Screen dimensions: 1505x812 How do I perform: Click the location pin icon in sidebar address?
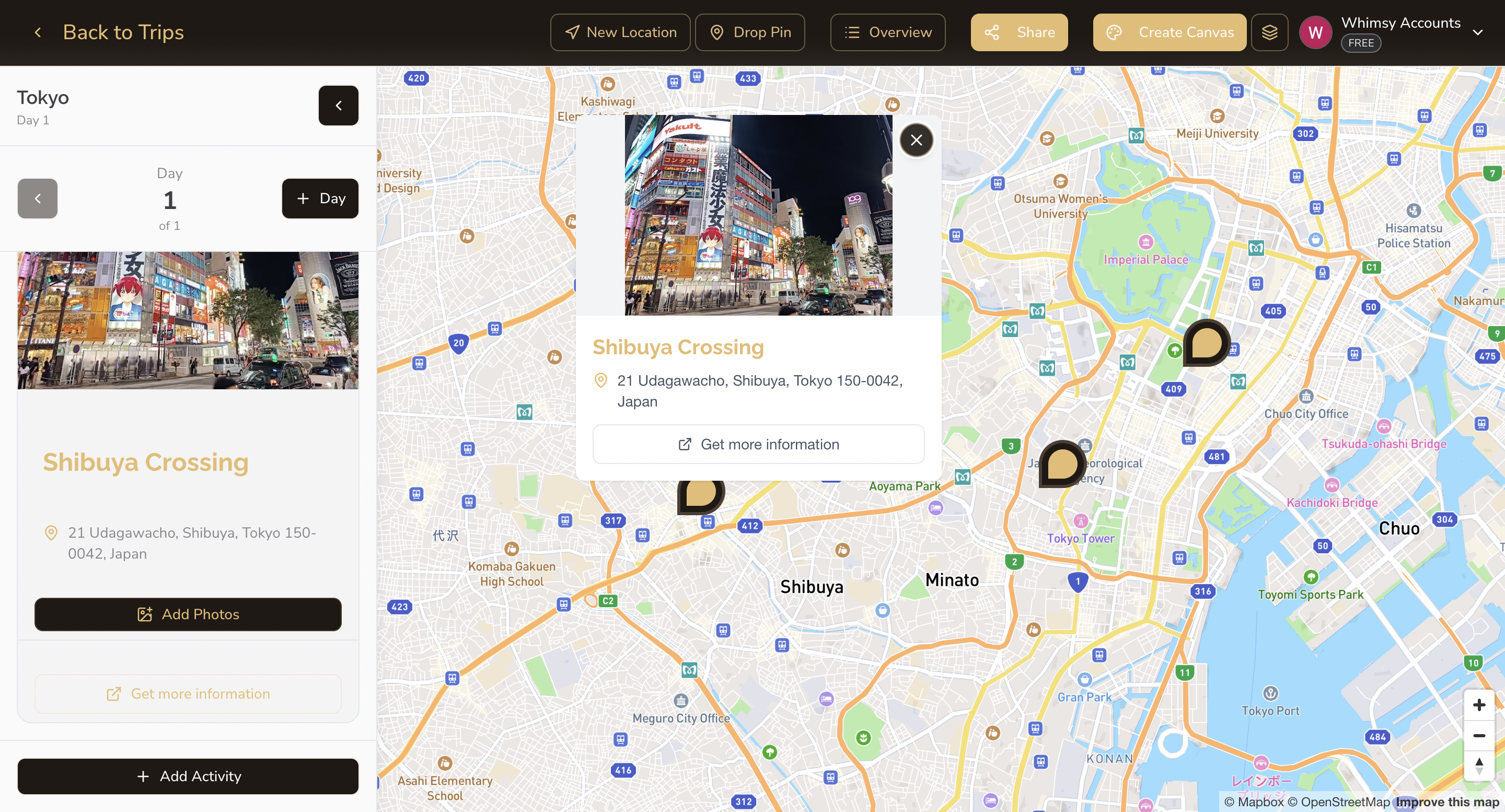(51, 533)
